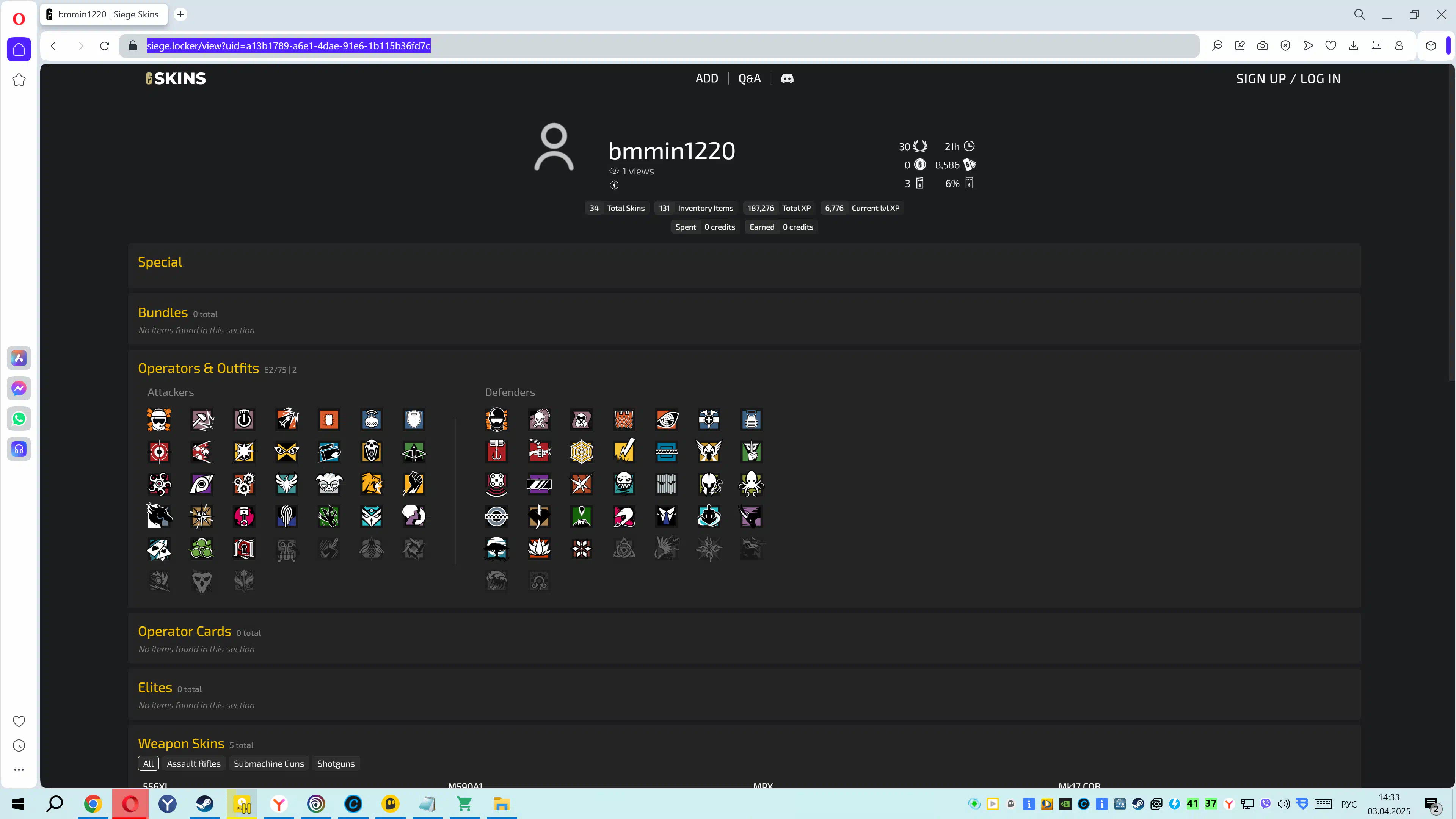The image size is (1456, 819).
Task: Click the Nomad compass operator icon
Action: click(202, 516)
